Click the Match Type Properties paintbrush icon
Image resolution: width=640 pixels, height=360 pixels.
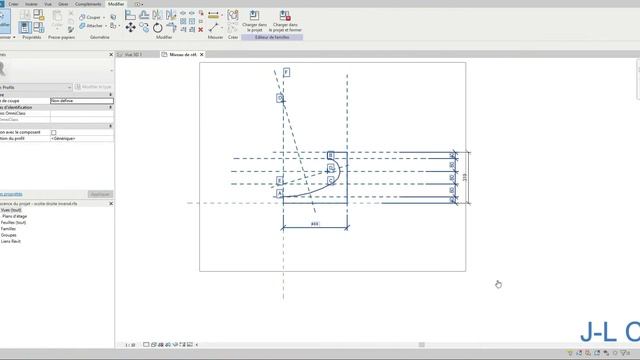(71, 29)
